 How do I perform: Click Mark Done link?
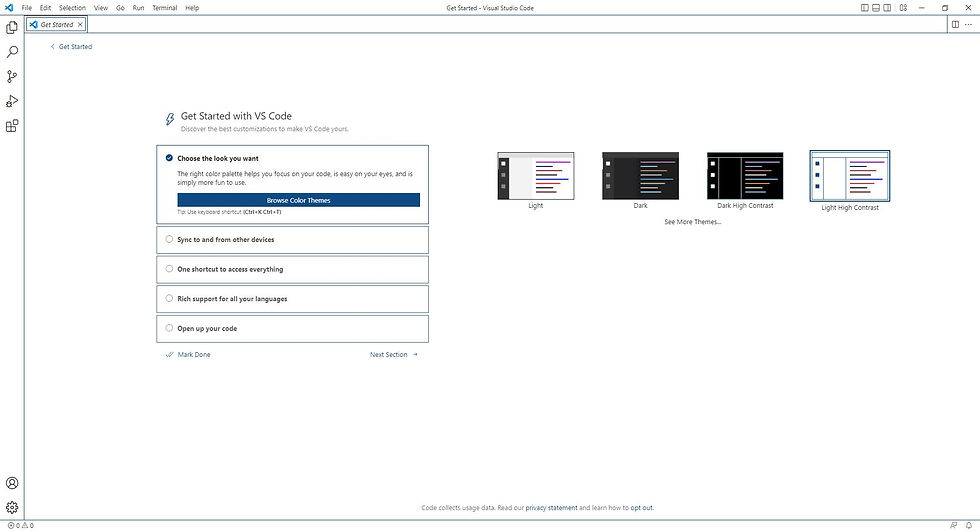pyautogui.click(x=188, y=354)
